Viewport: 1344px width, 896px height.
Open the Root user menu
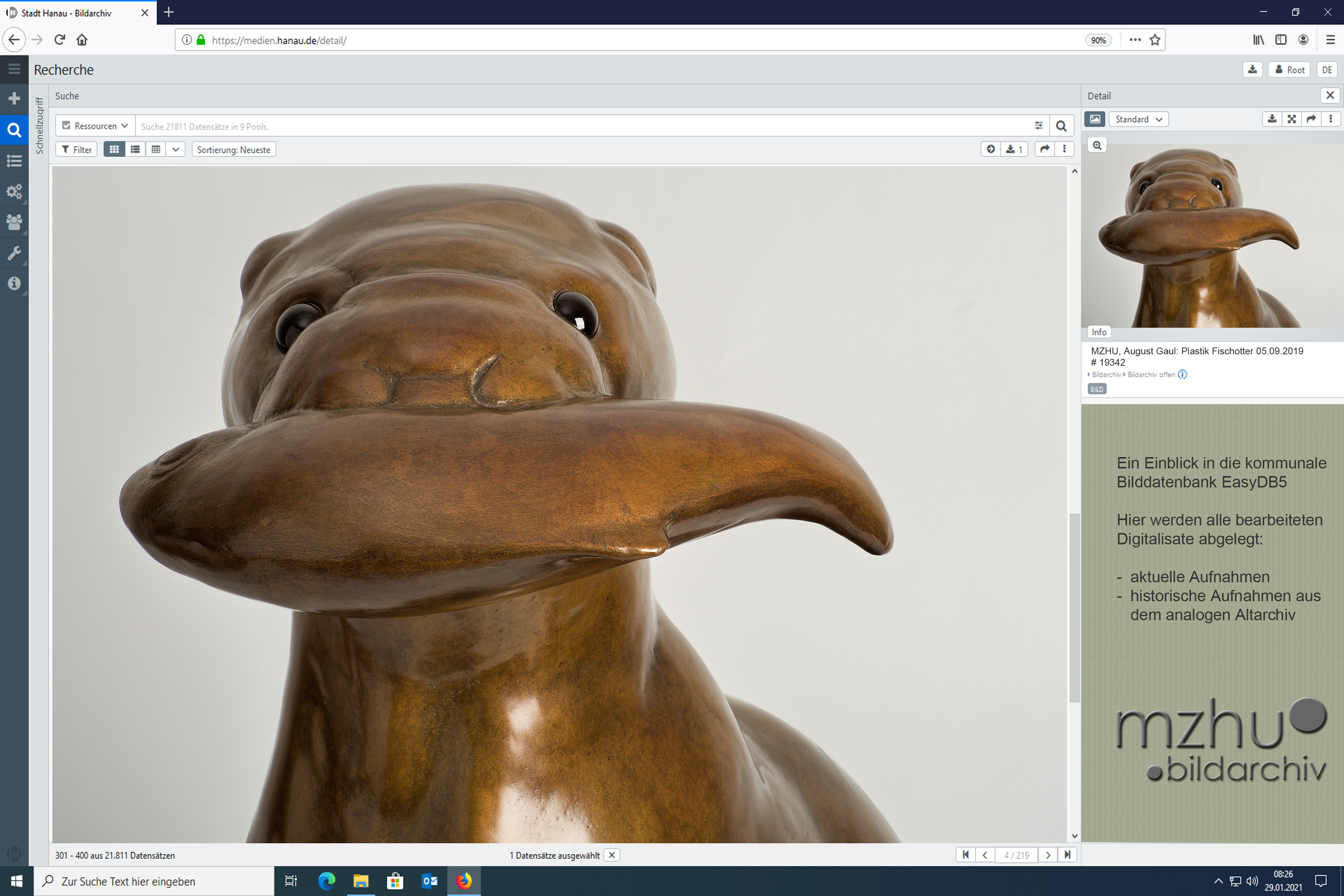pyautogui.click(x=1289, y=70)
